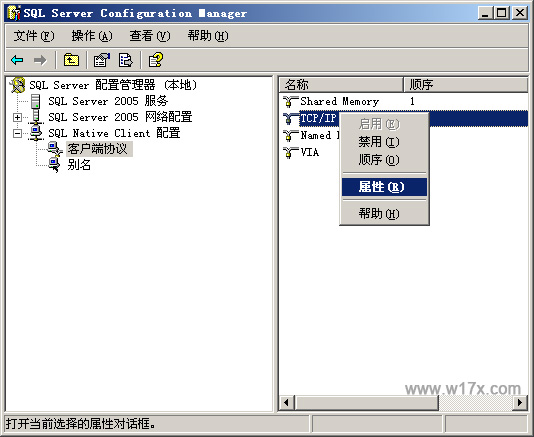This screenshot has width=534, height=437.
Task: Collapse SQL Native Client 配置 node
Action: [x=17, y=134]
